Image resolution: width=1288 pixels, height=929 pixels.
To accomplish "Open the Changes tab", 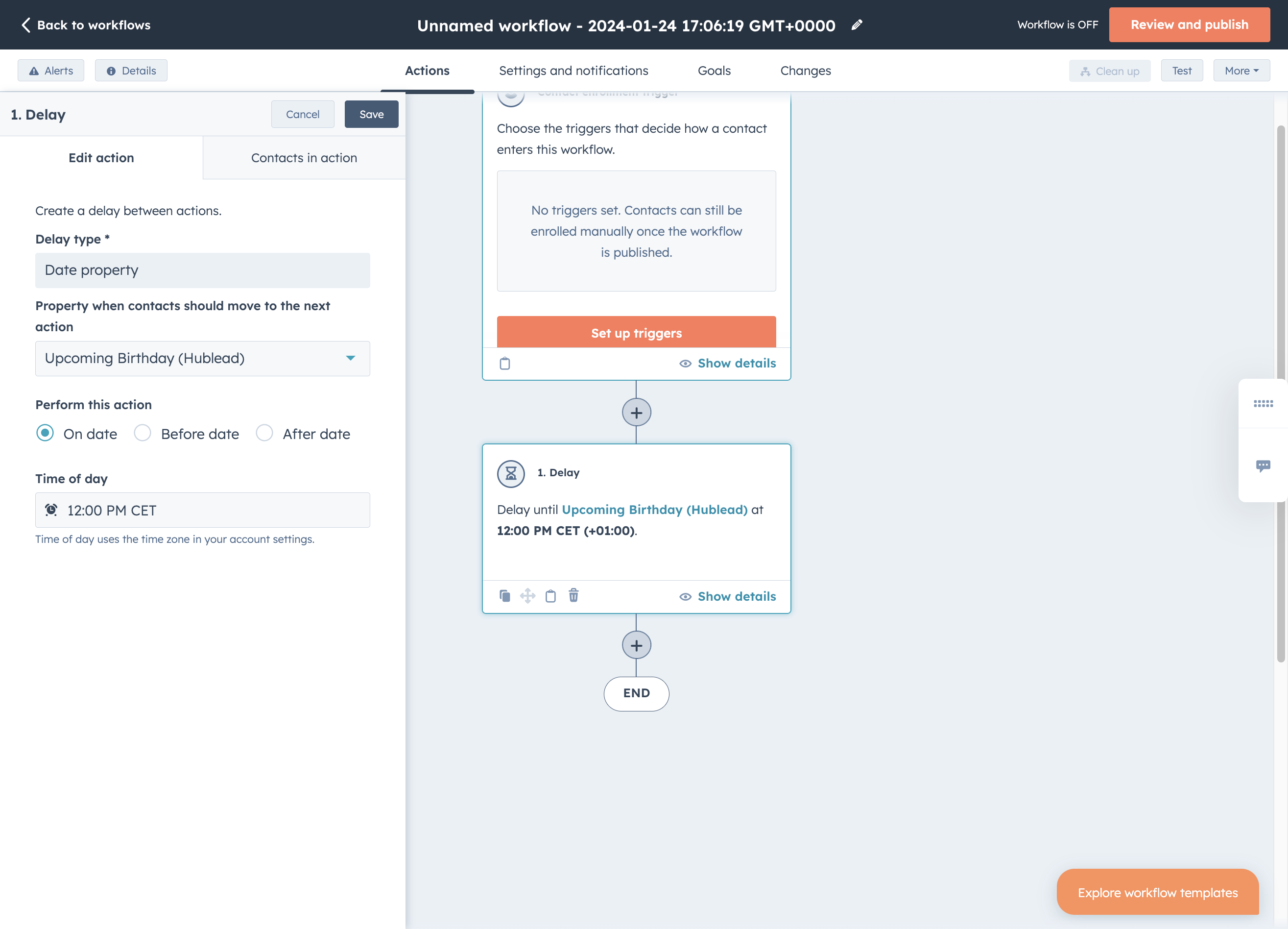I will click(x=805, y=71).
